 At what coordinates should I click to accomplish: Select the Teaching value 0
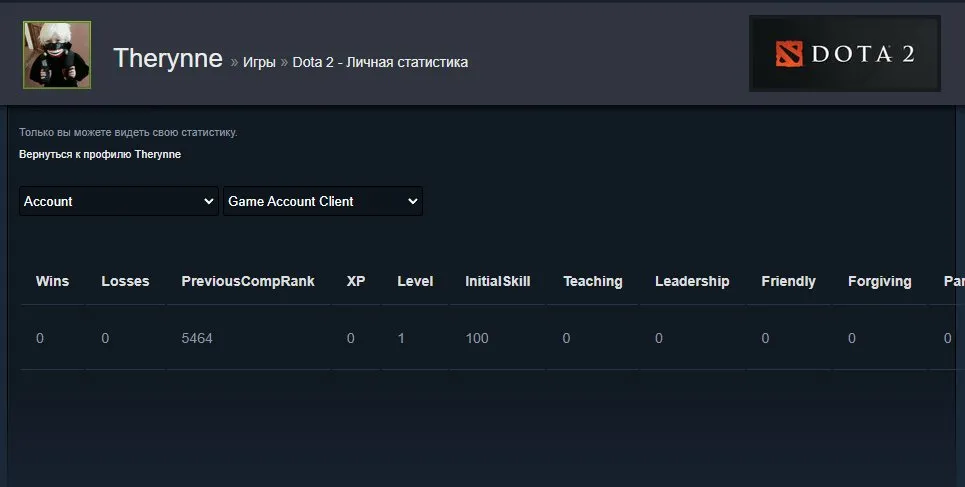[x=566, y=338]
